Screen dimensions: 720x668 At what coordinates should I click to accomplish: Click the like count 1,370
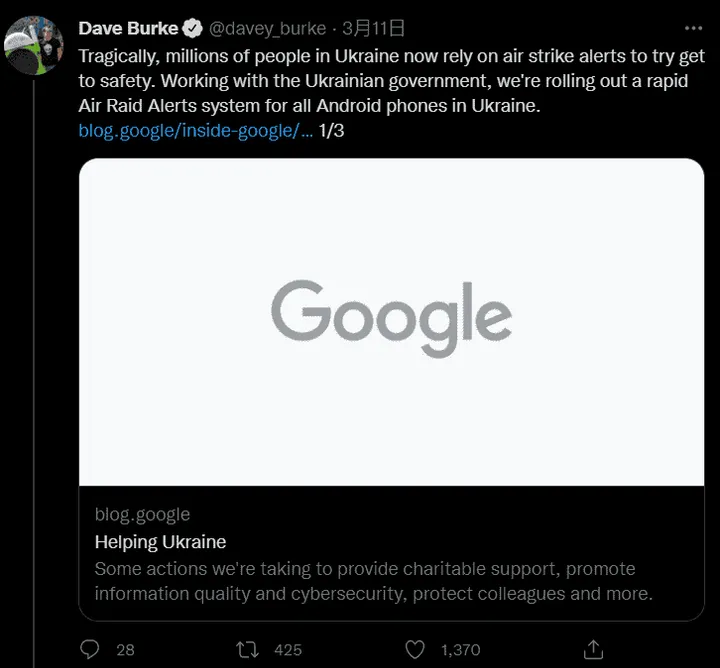click(460, 650)
